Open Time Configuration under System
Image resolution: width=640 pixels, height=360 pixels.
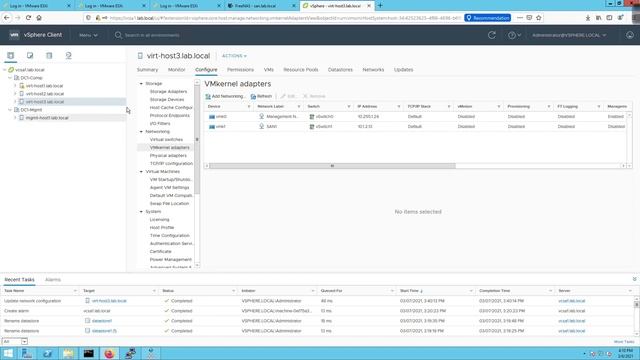[169, 236]
